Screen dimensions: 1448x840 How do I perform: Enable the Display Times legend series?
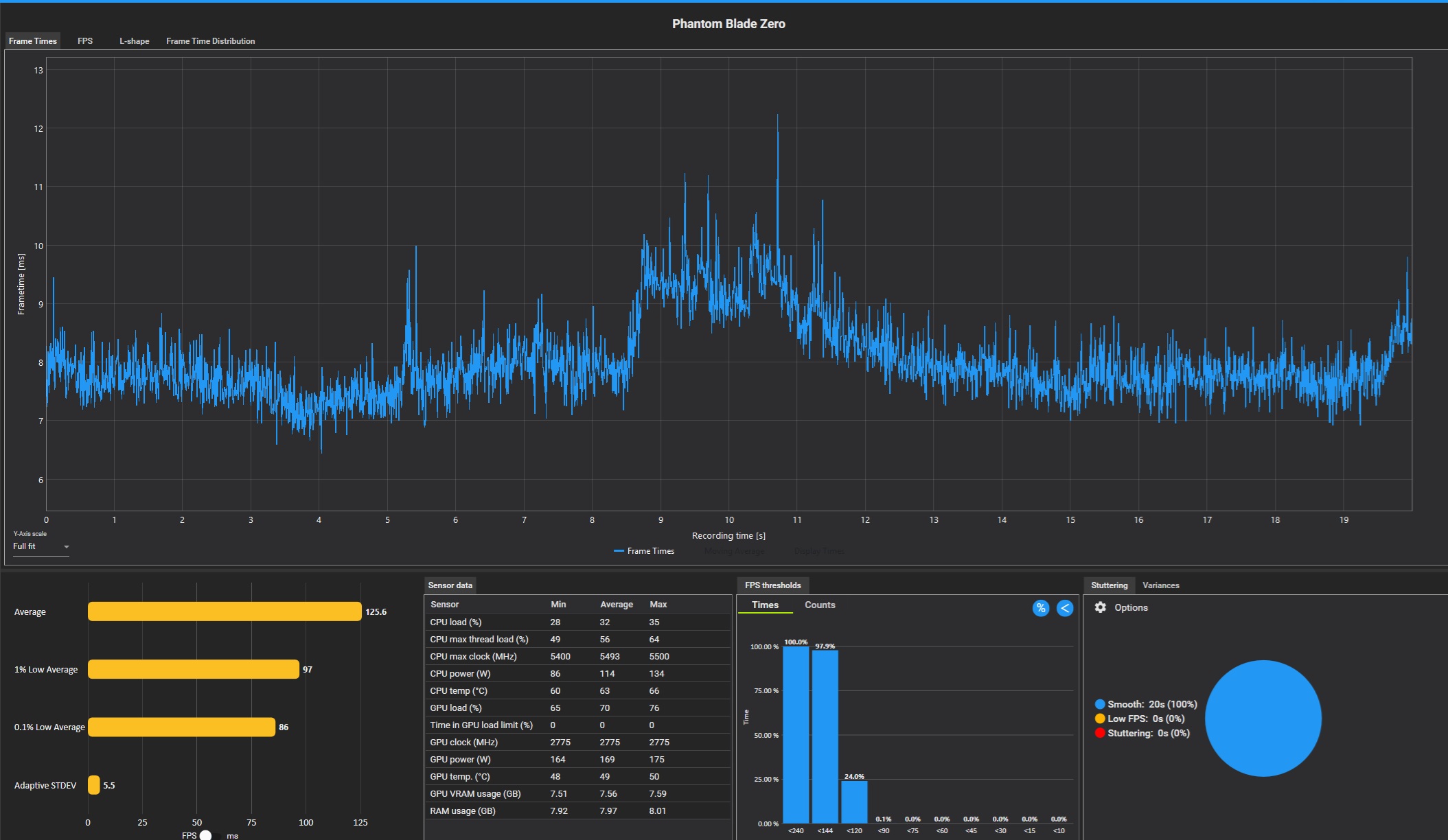click(x=819, y=551)
